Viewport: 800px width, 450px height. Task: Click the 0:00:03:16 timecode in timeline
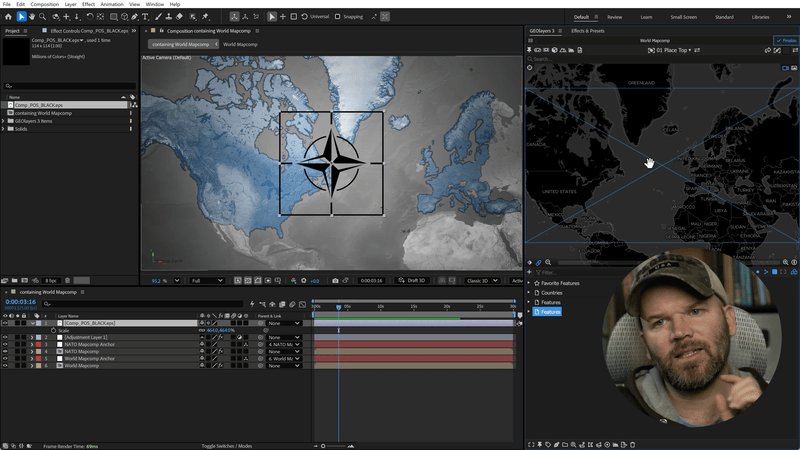coord(20,302)
